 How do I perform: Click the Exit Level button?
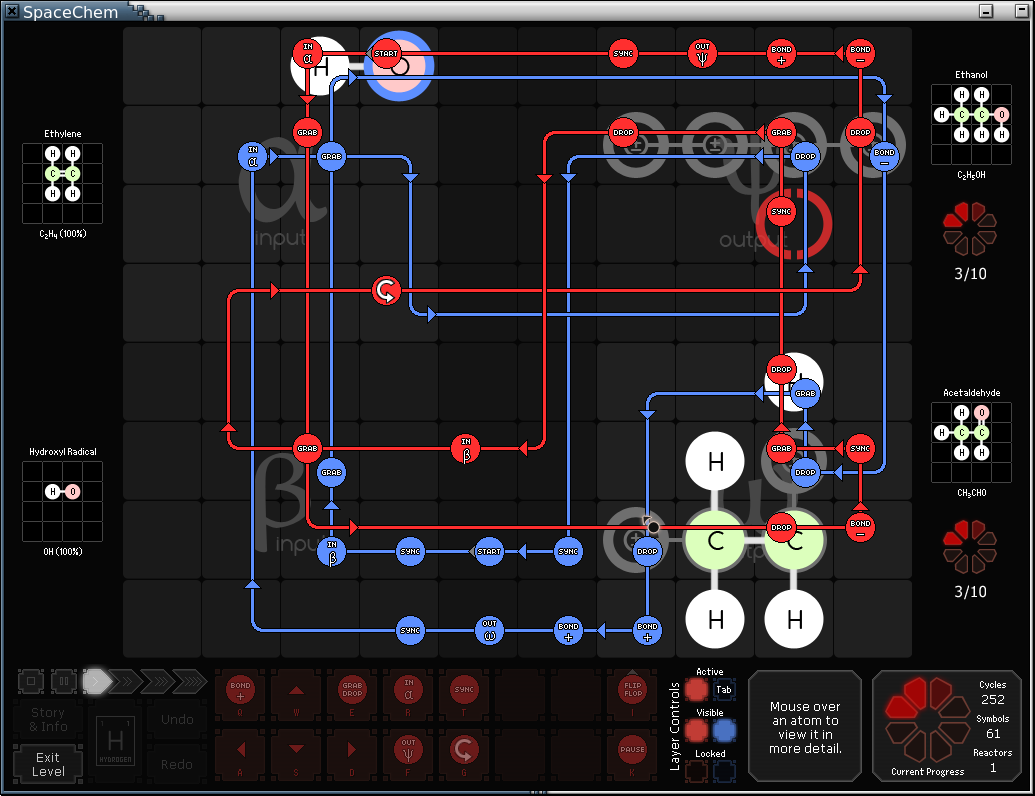pyautogui.click(x=48, y=764)
